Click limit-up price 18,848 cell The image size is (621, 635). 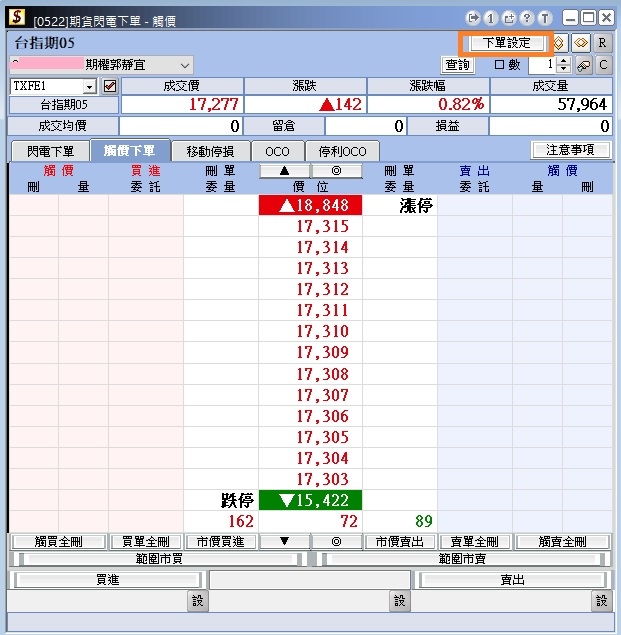pyautogui.click(x=310, y=205)
